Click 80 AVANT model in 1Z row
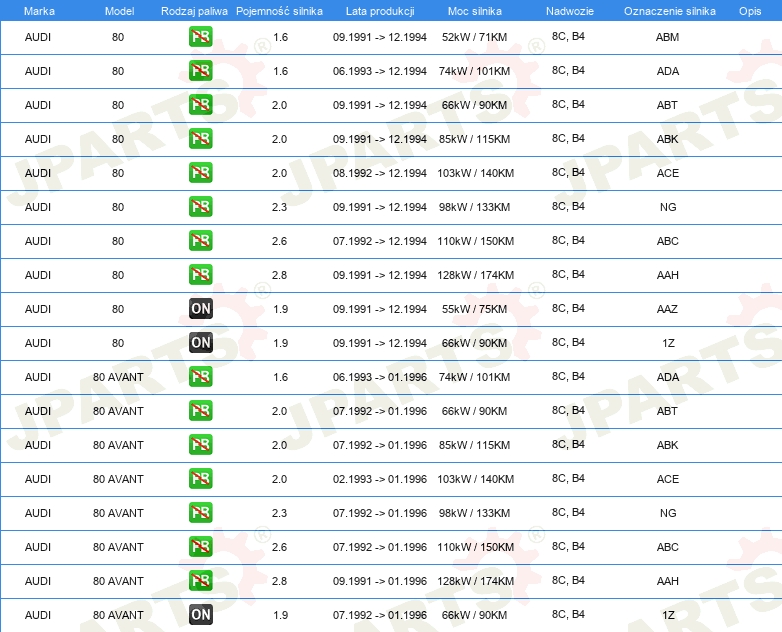Screen dimensions: 782x632 118,615
